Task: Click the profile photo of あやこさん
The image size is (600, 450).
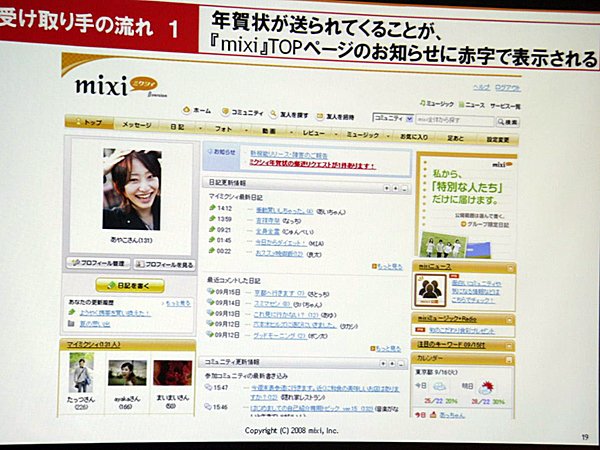Action: pyautogui.click(x=132, y=189)
